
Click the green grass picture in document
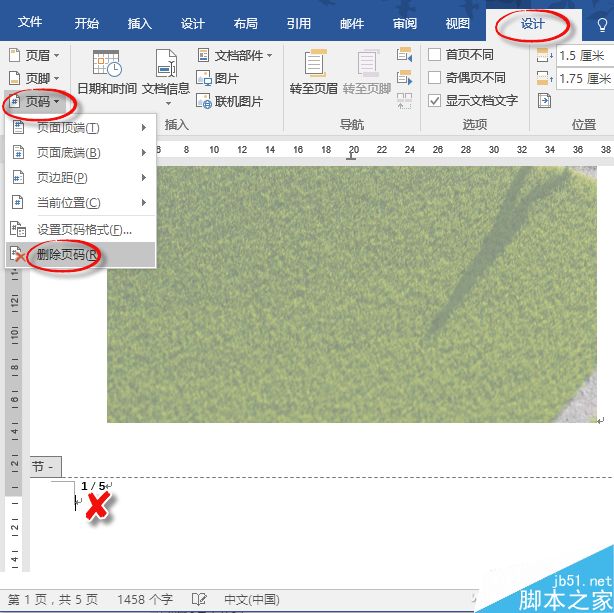pos(352,295)
